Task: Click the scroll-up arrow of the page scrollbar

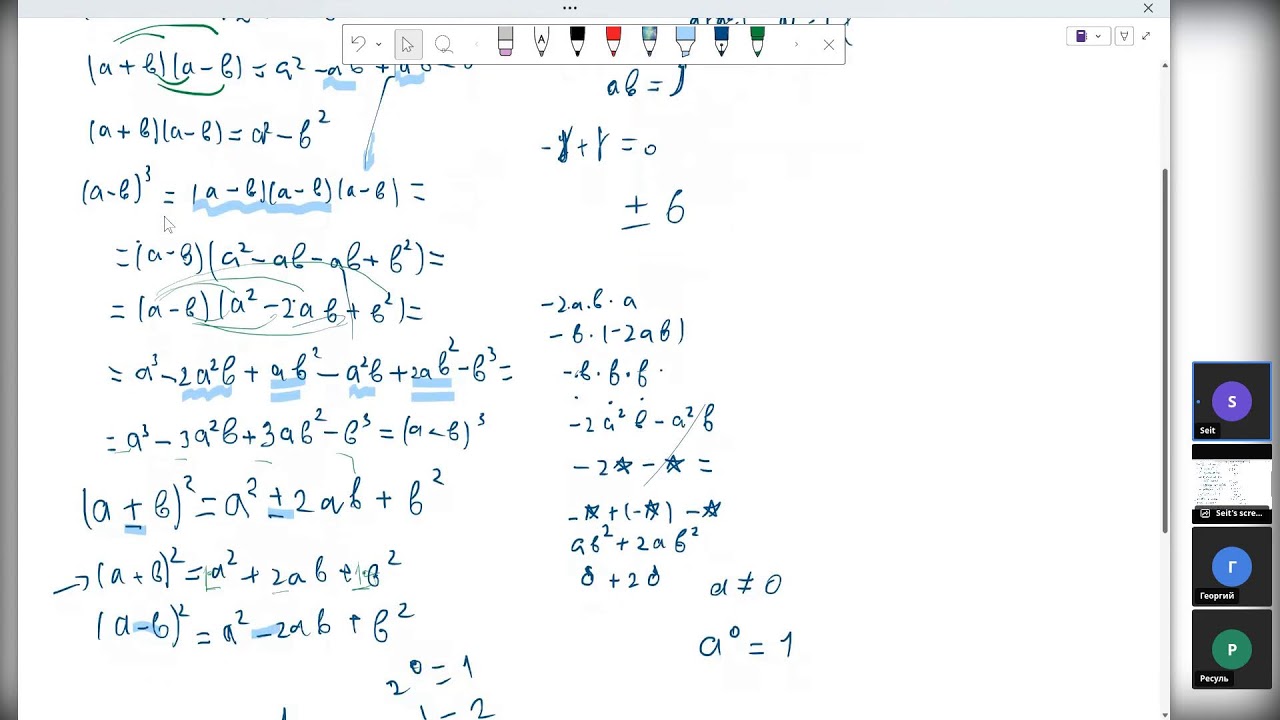Action: [1165, 65]
